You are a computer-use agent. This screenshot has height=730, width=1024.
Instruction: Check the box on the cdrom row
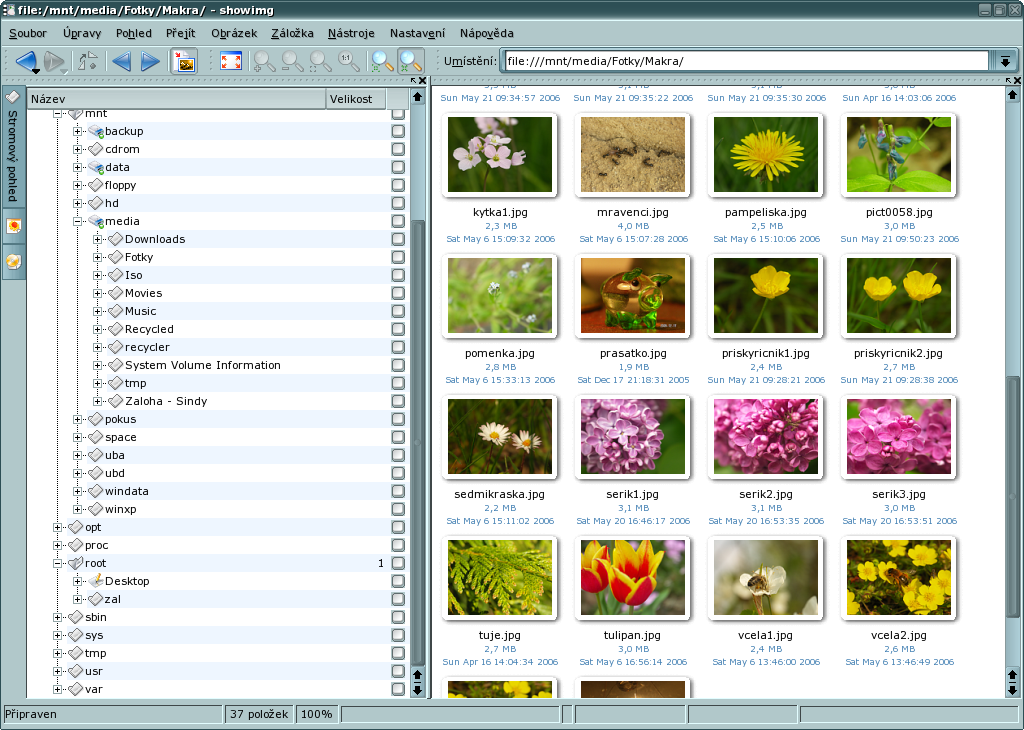pos(398,149)
